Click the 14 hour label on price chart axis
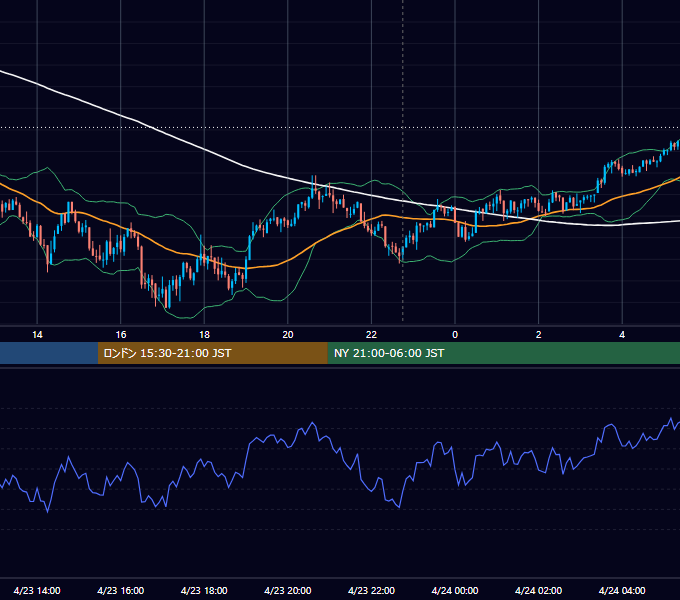The width and height of the screenshot is (680, 600). coord(37,335)
